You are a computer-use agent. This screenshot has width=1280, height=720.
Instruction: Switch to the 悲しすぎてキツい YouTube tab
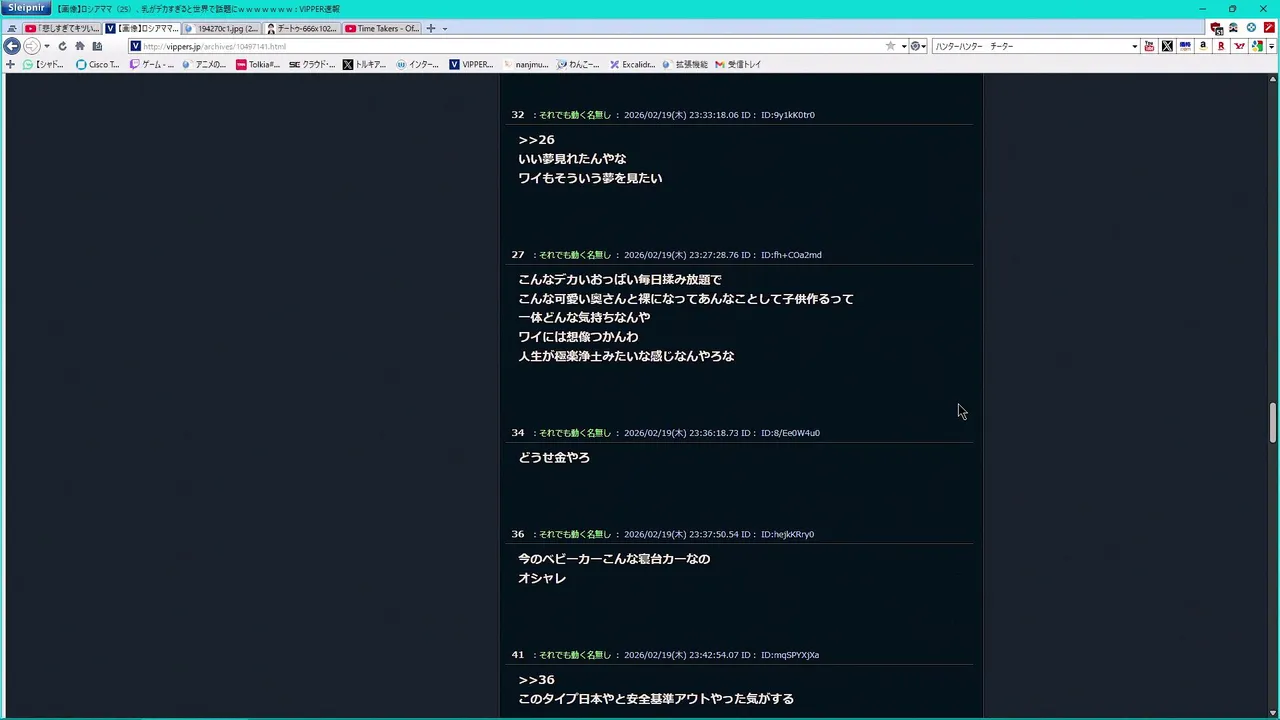tap(62, 28)
